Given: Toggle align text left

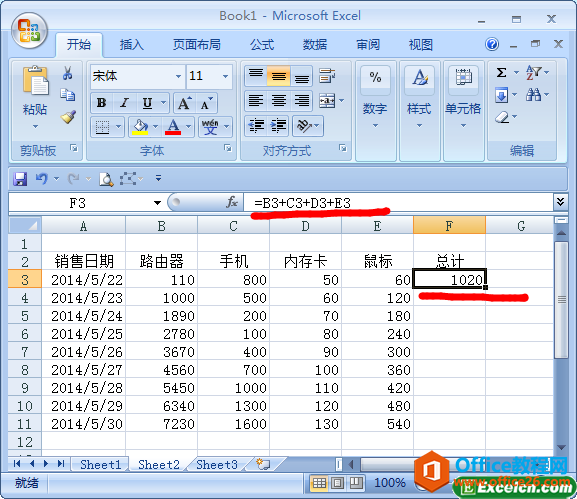Looking at the screenshot, I should 256,100.
